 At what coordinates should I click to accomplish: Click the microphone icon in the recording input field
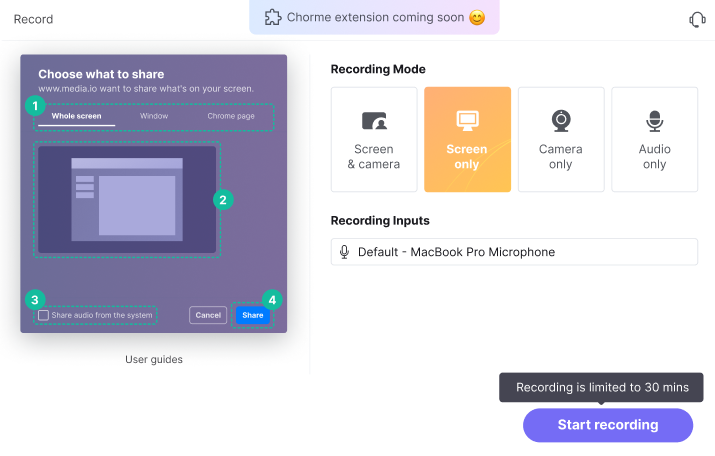pos(345,252)
